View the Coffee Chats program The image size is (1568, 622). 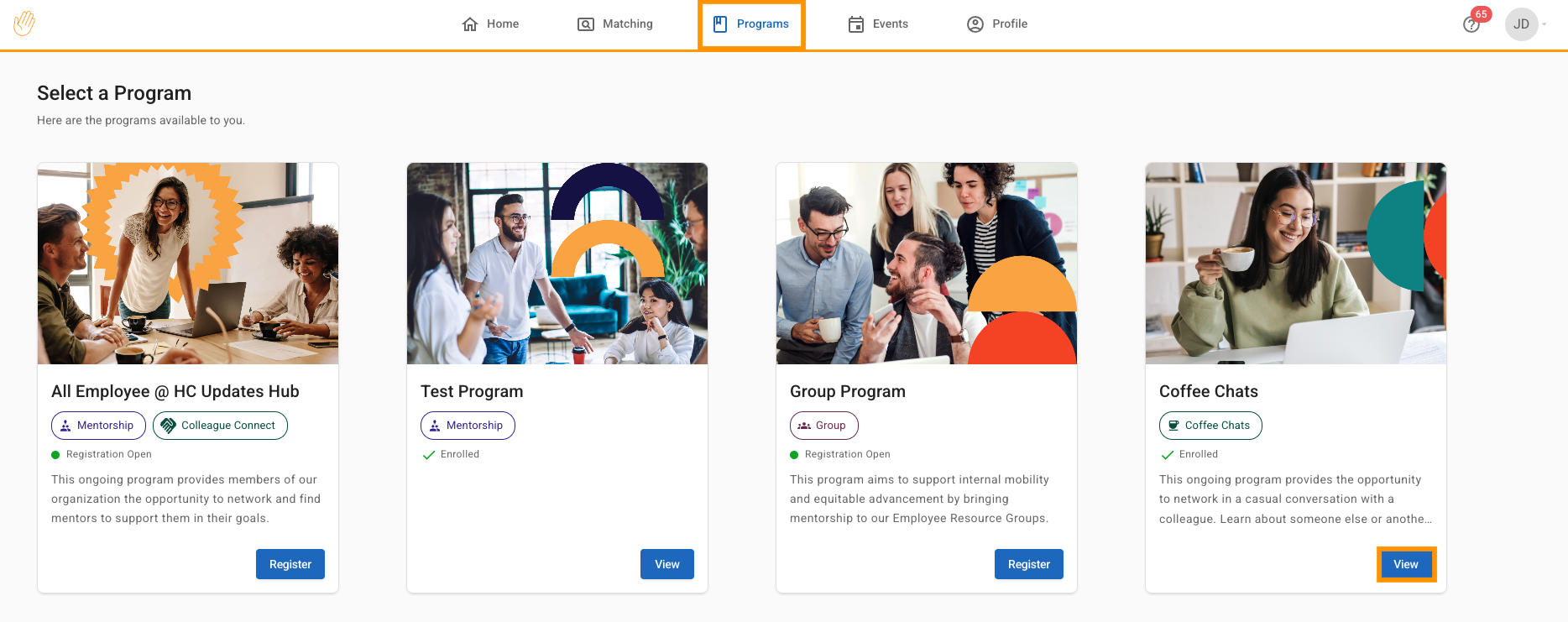1405,564
